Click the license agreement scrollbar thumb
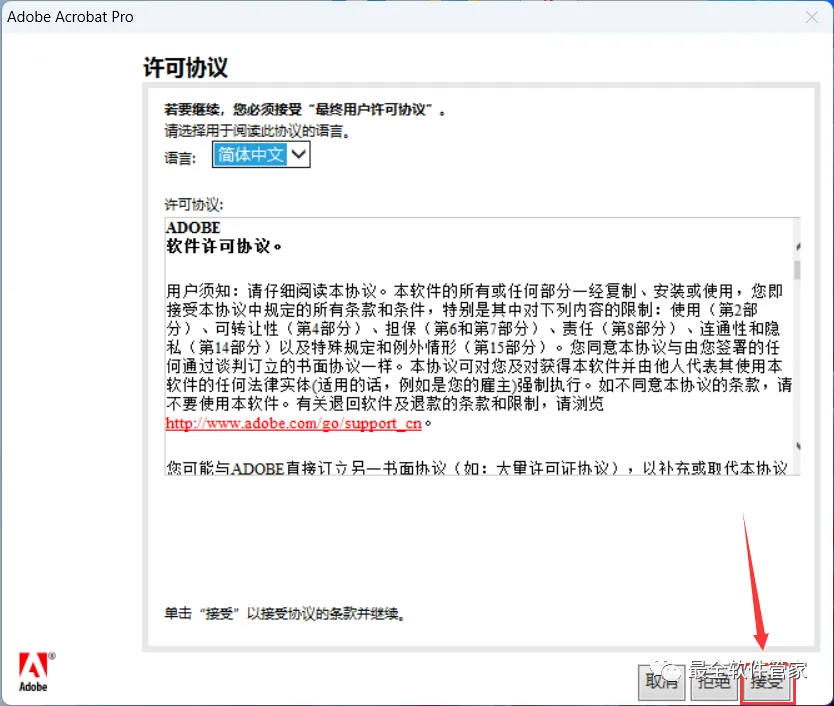This screenshot has height=706, width=834. tap(797, 270)
